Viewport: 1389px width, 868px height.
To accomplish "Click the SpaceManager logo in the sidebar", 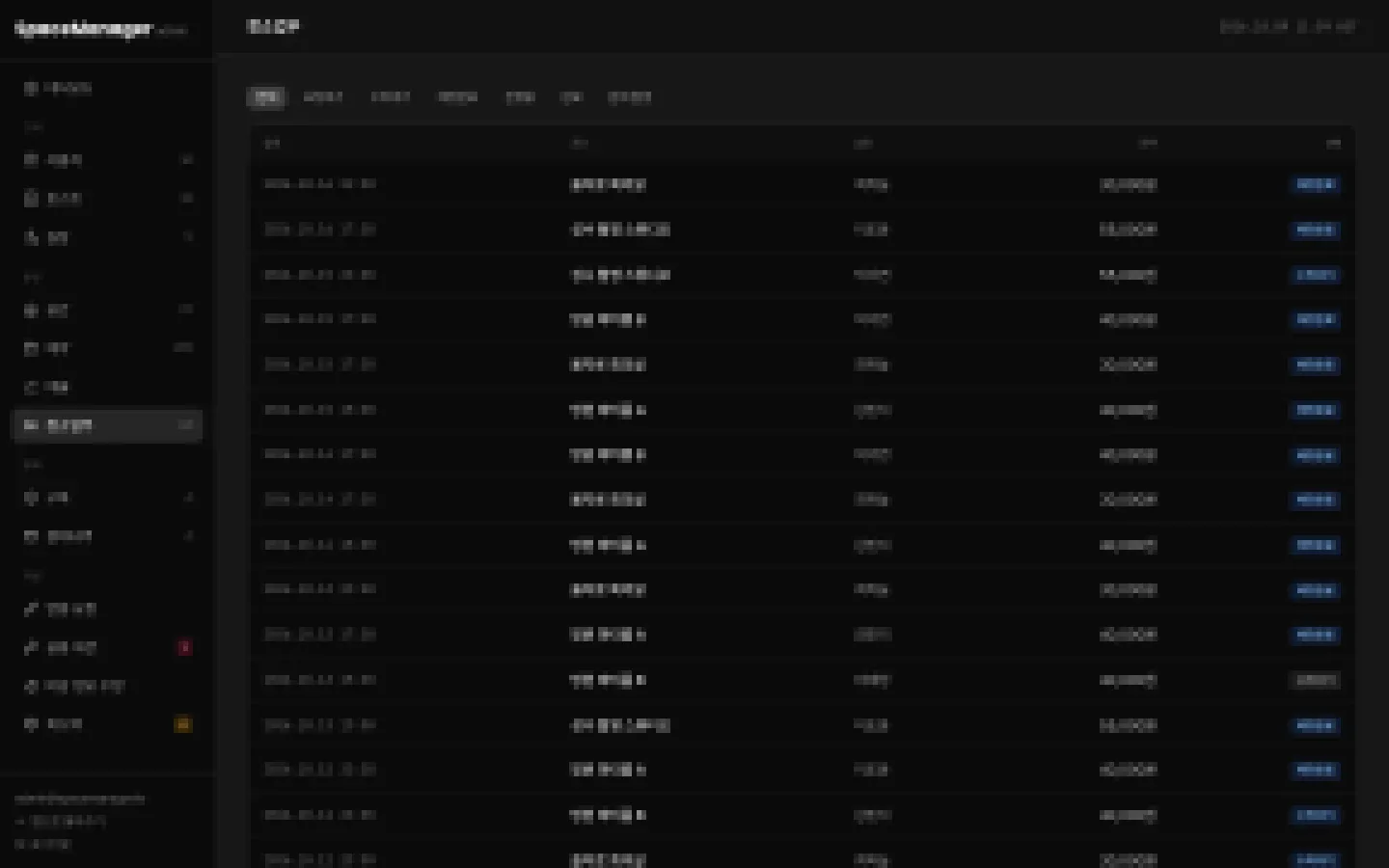I will [85, 29].
